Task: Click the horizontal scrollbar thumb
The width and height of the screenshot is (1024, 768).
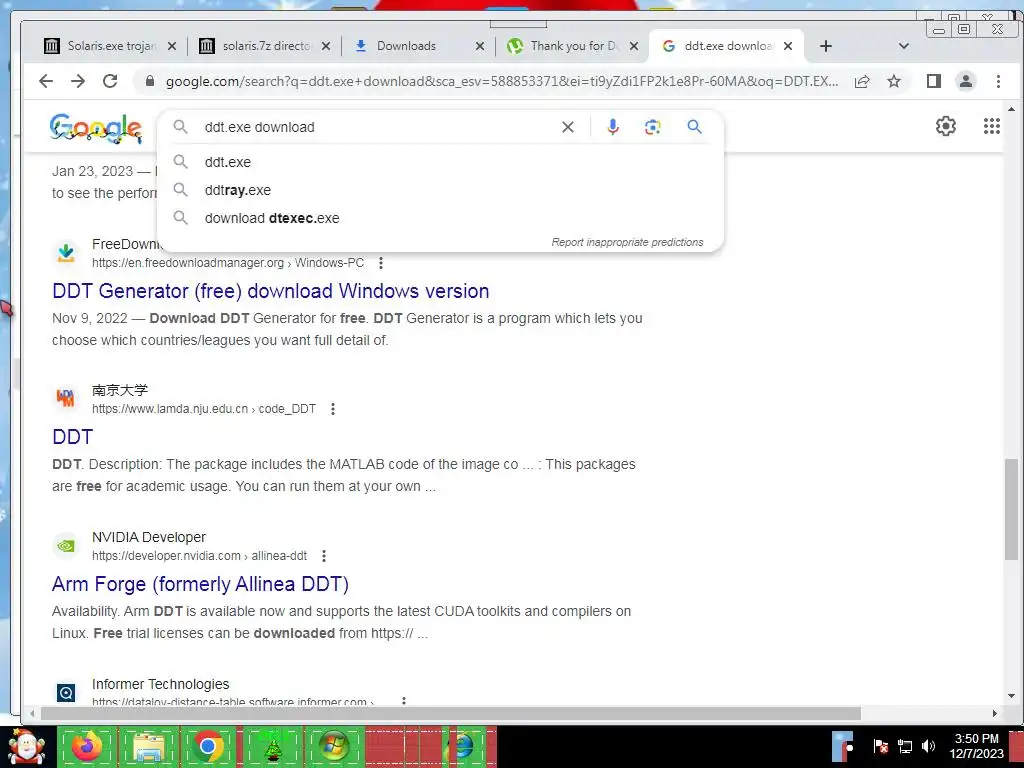Action: point(451,713)
